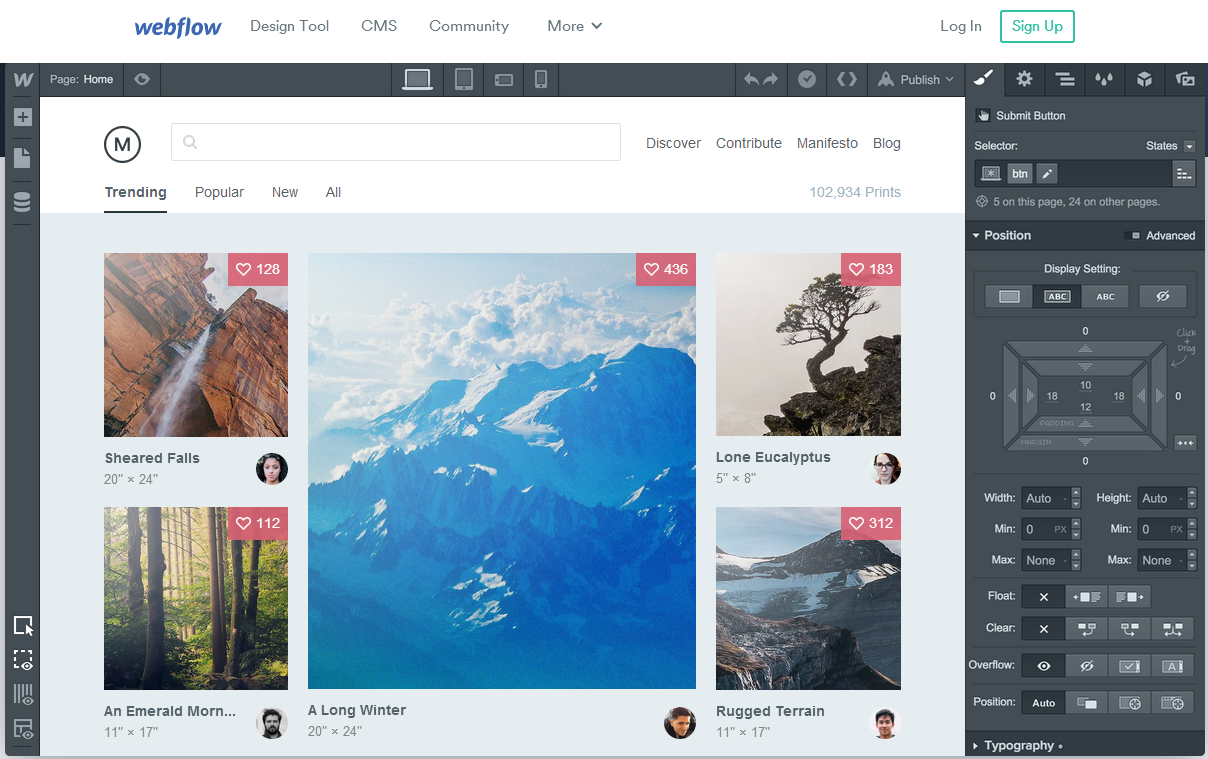Screen dimensions: 1208x759
Task: Open the Navigator panel icon
Action: (x=1065, y=79)
